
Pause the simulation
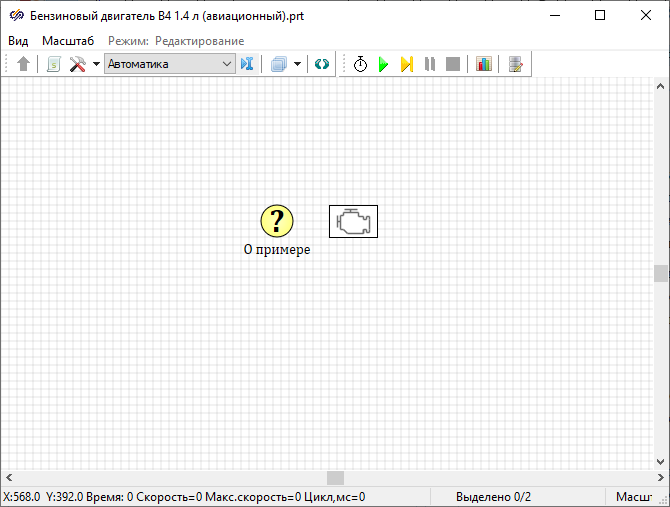(x=429, y=64)
